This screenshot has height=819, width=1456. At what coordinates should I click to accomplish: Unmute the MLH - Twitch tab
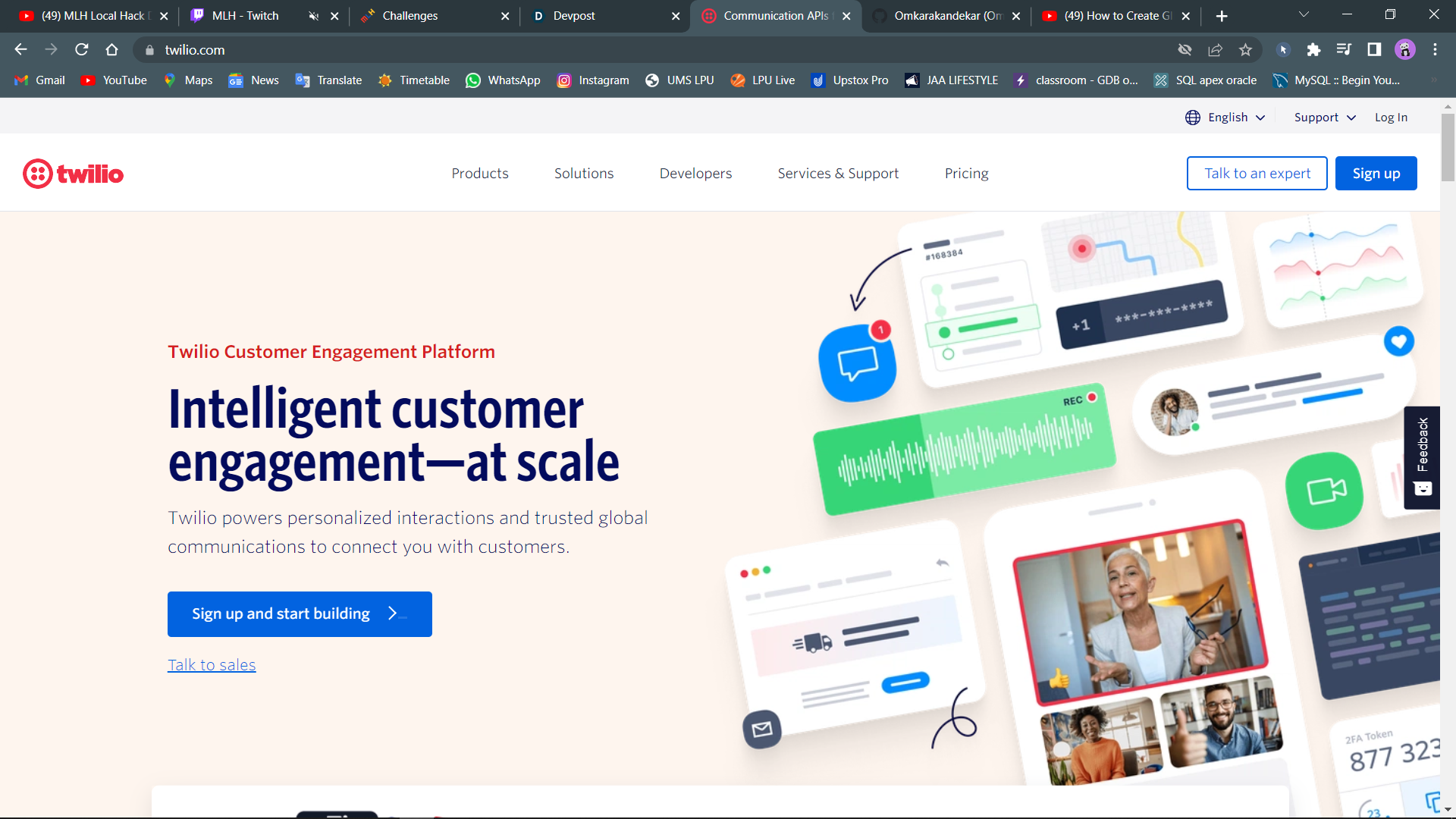[313, 16]
